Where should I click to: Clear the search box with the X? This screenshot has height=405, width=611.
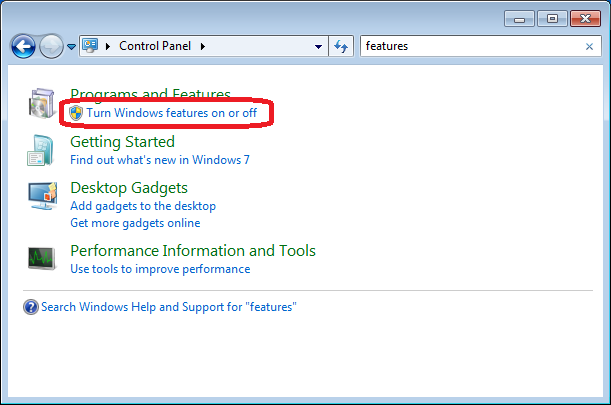tap(589, 46)
